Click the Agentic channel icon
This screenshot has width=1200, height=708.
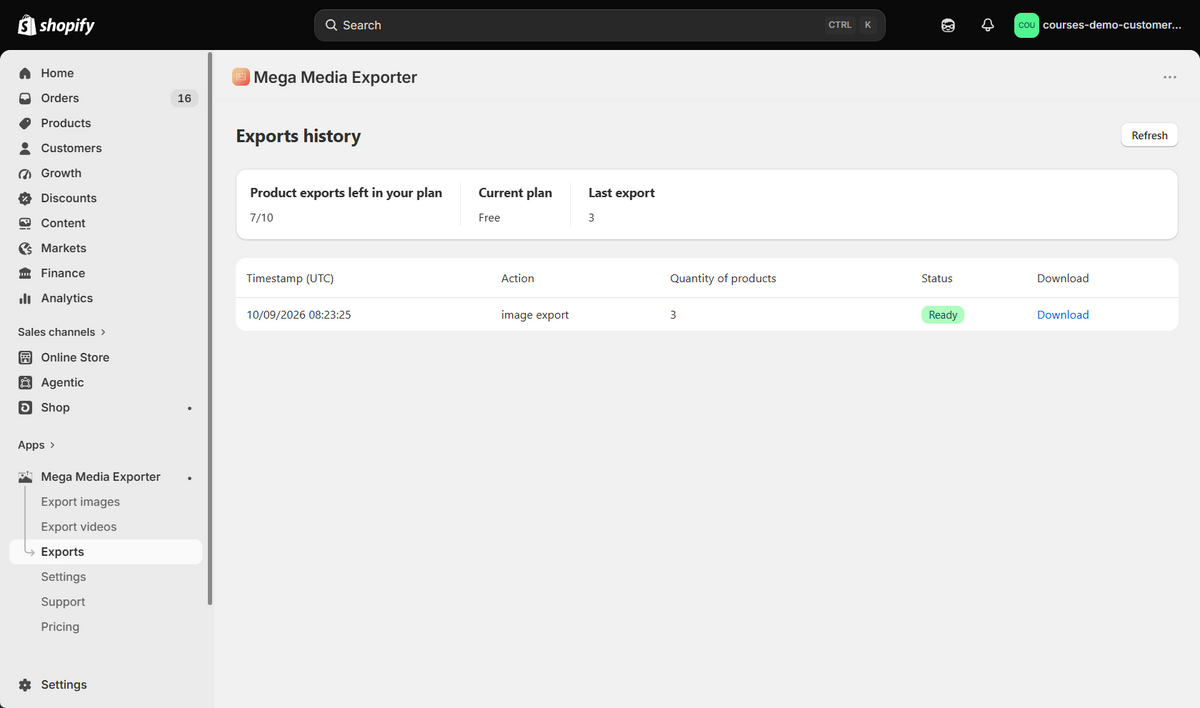coord(25,382)
